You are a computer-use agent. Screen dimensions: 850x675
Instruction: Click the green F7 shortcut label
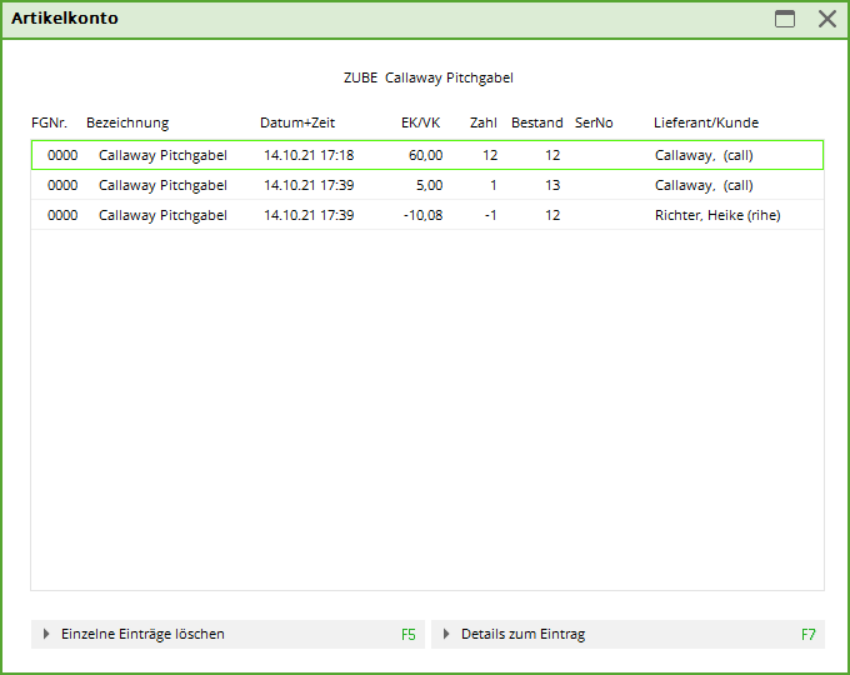(x=808, y=634)
